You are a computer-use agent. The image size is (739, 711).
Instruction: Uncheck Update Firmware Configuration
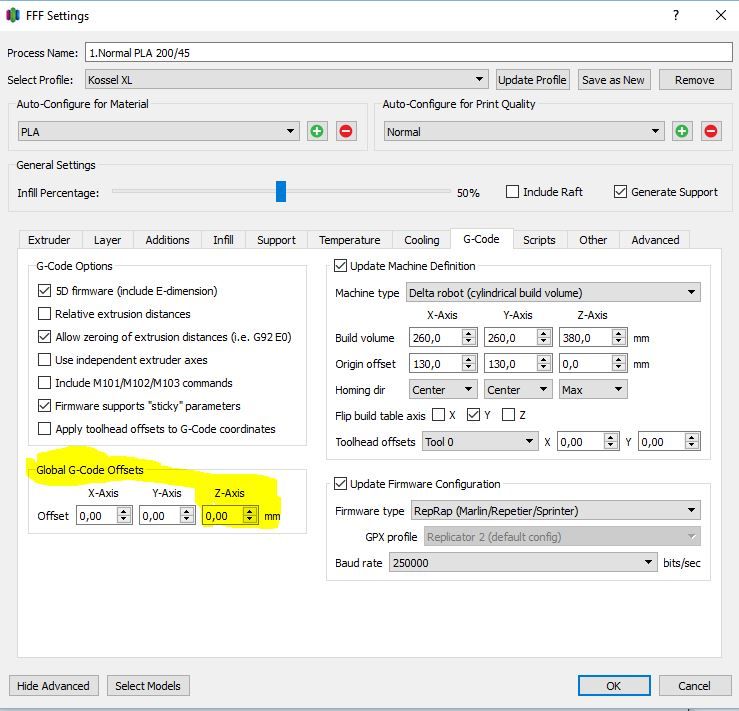click(x=340, y=484)
